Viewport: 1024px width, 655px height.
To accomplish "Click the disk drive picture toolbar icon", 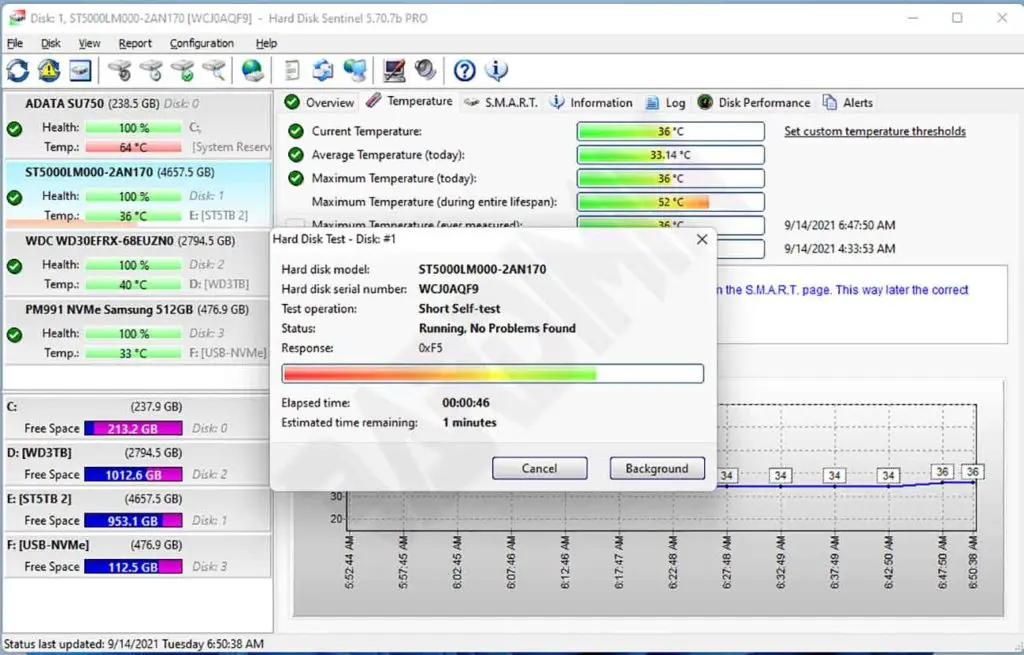I will pyautogui.click(x=80, y=70).
